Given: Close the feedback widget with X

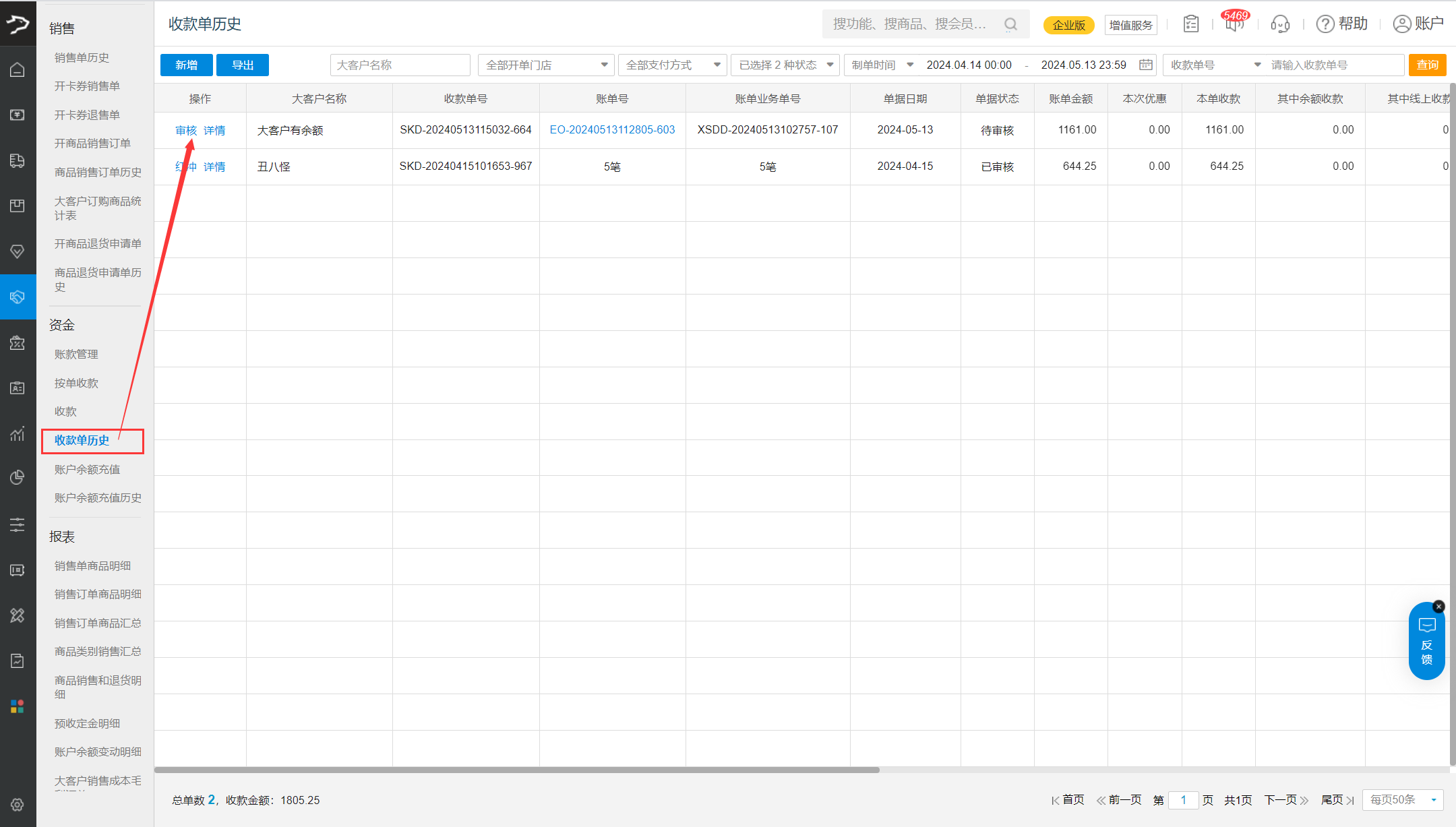Looking at the screenshot, I should pos(1438,607).
